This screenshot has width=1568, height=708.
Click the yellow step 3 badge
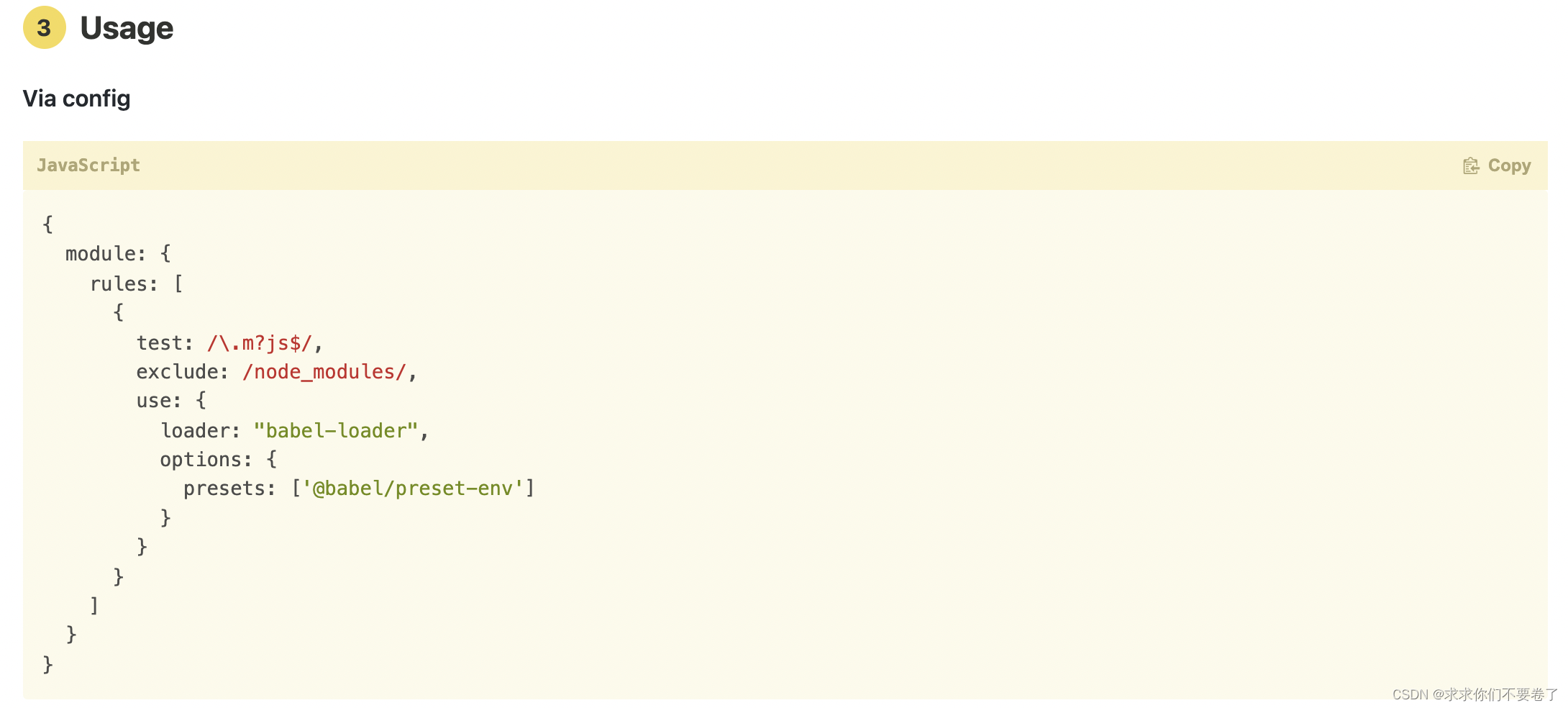(45, 28)
